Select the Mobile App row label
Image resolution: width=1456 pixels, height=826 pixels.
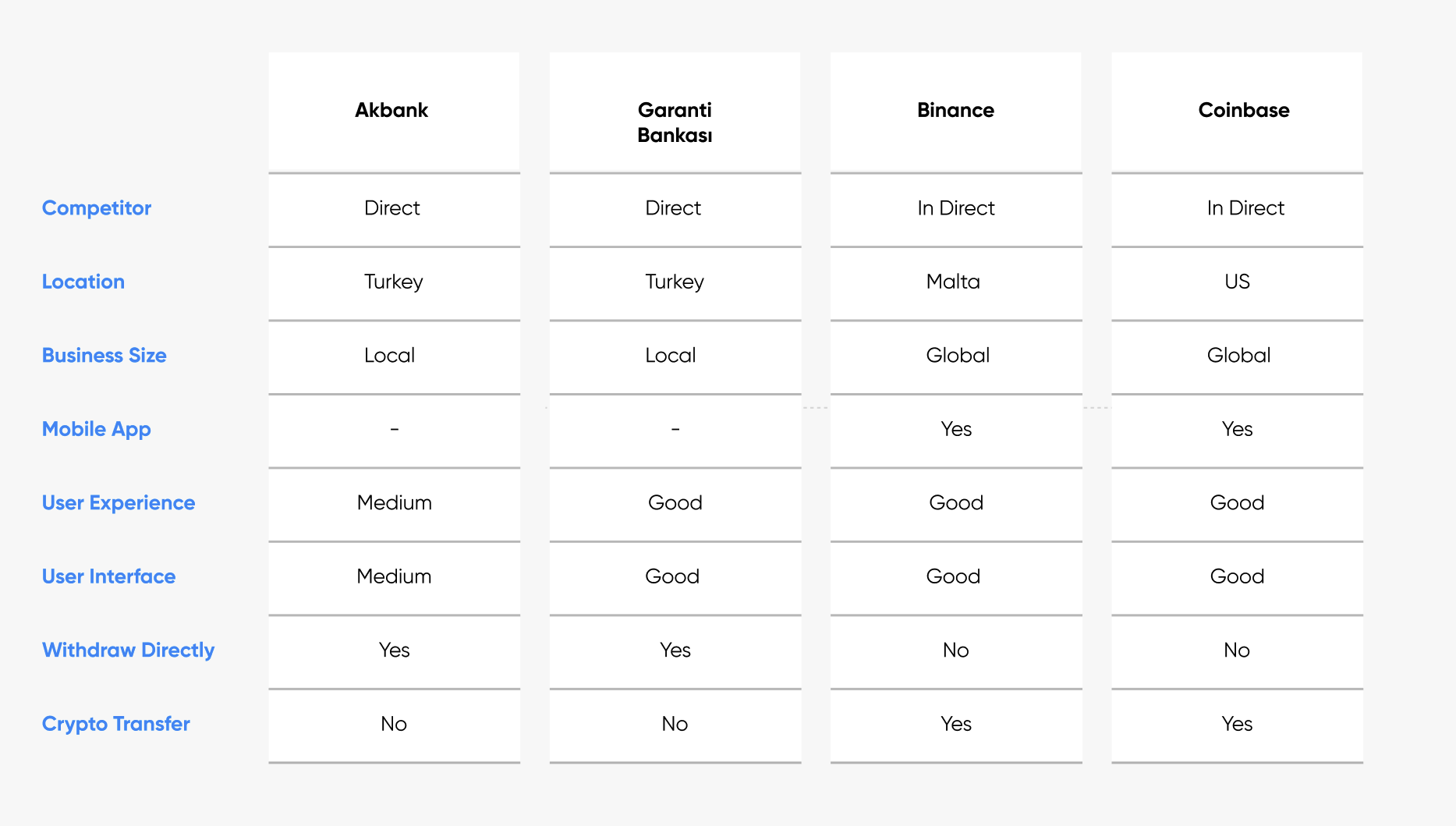pyautogui.click(x=97, y=429)
